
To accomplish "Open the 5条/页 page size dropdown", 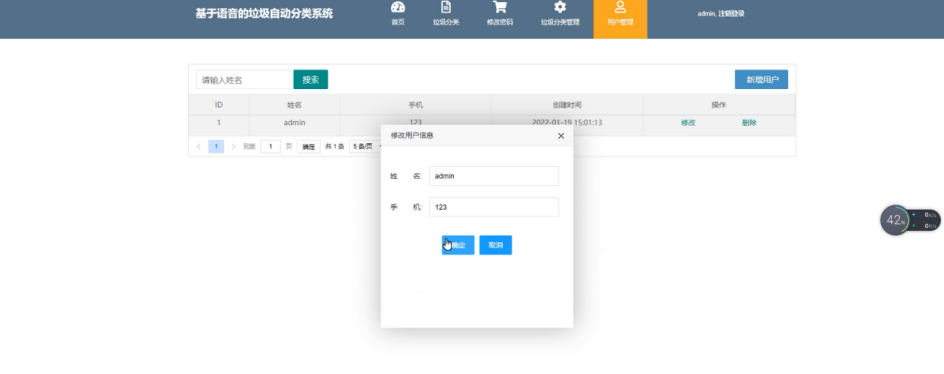I will 365,146.
